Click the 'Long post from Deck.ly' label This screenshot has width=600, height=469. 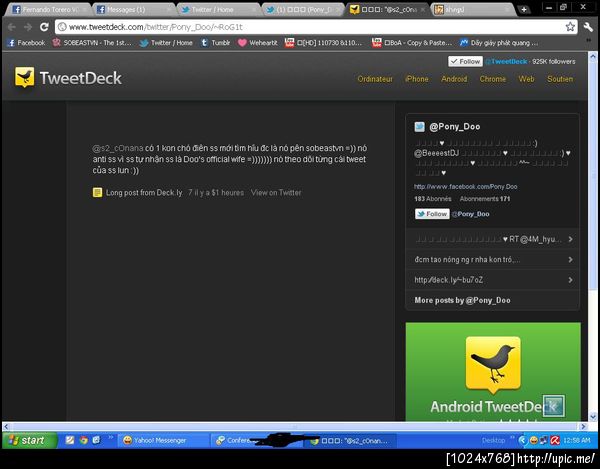point(144,192)
